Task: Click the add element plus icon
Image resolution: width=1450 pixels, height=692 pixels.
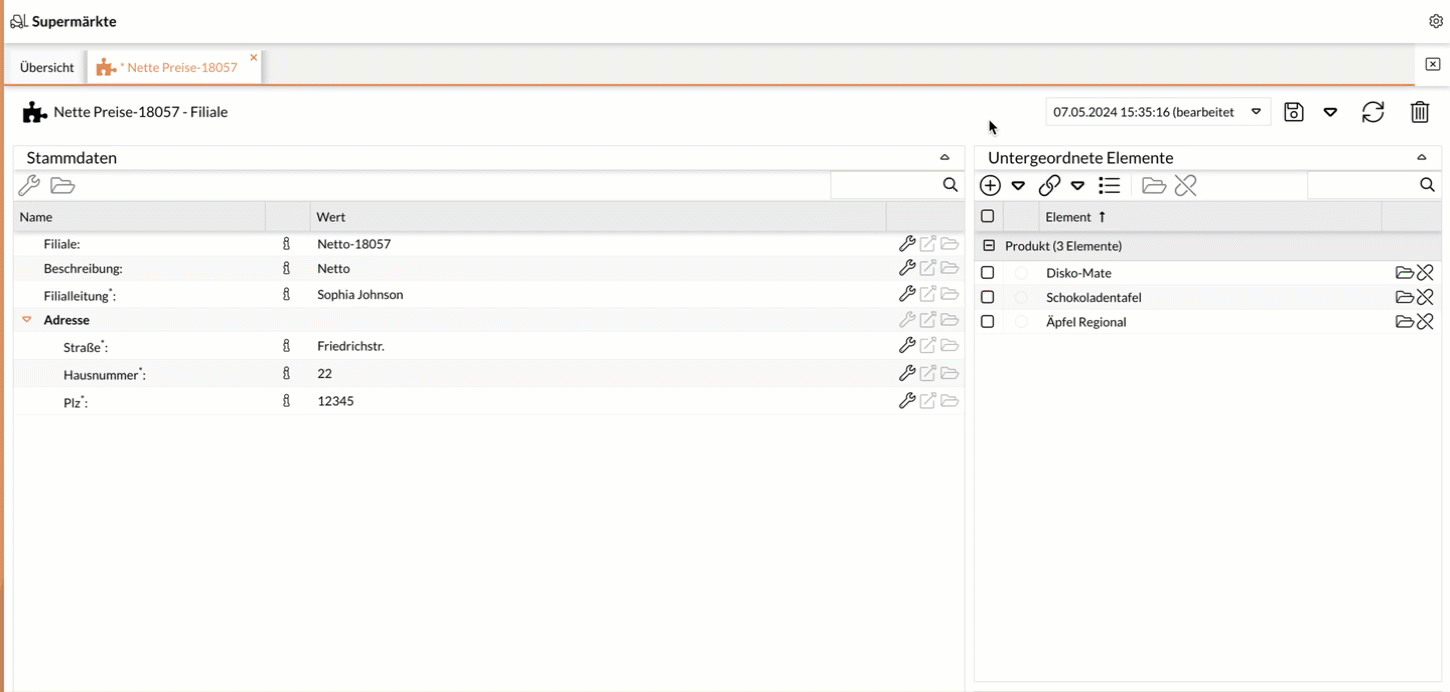Action: pyautogui.click(x=990, y=185)
